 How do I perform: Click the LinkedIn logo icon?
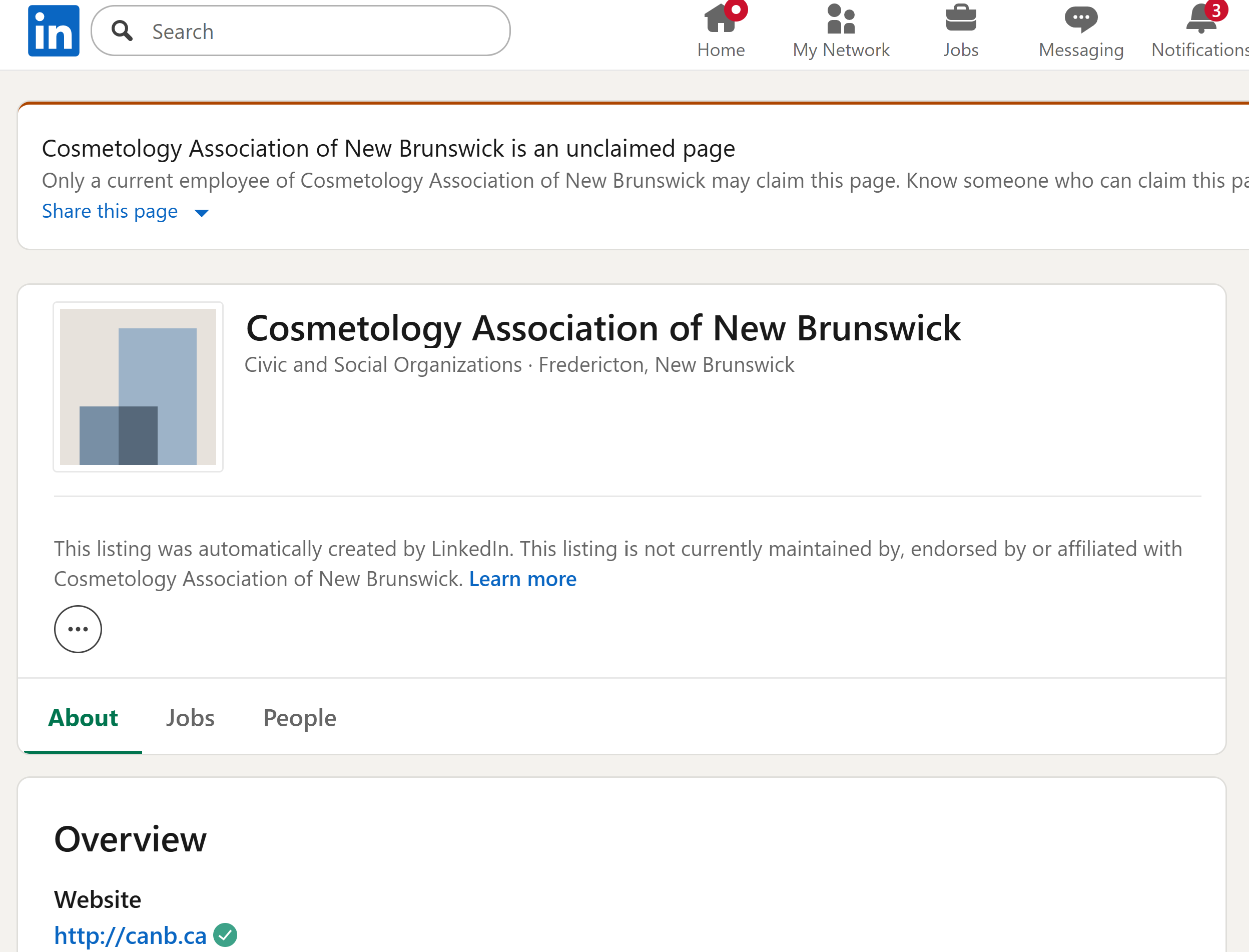[x=54, y=31]
